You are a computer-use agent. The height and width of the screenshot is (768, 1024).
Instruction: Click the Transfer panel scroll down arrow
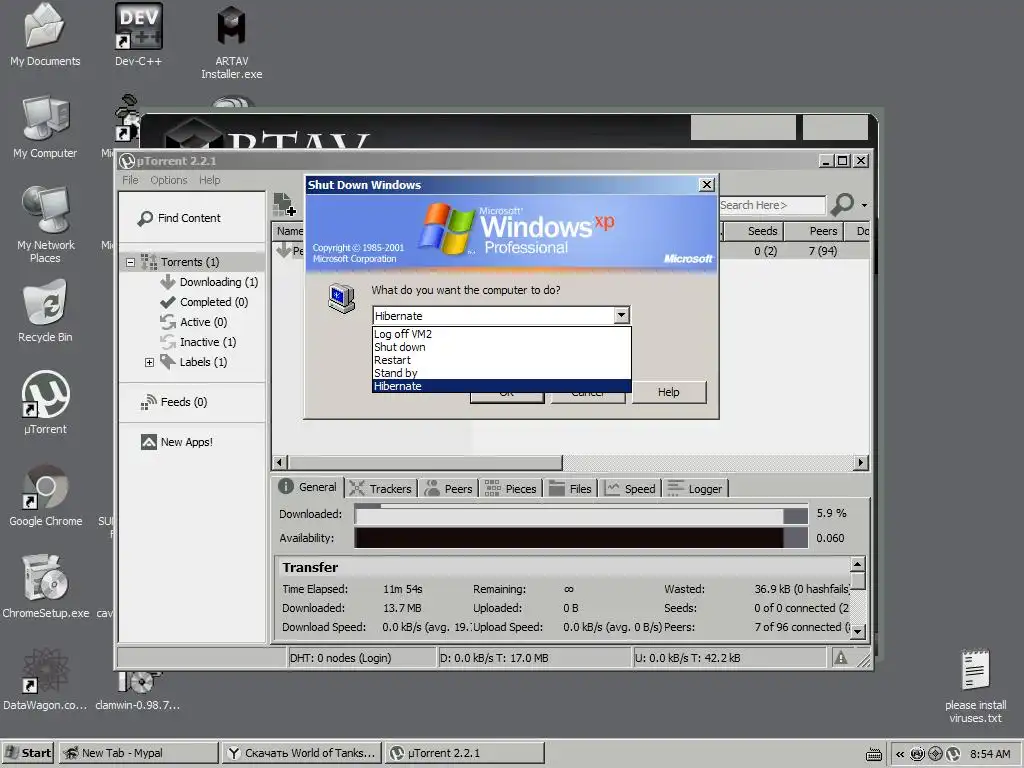click(x=857, y=632)
